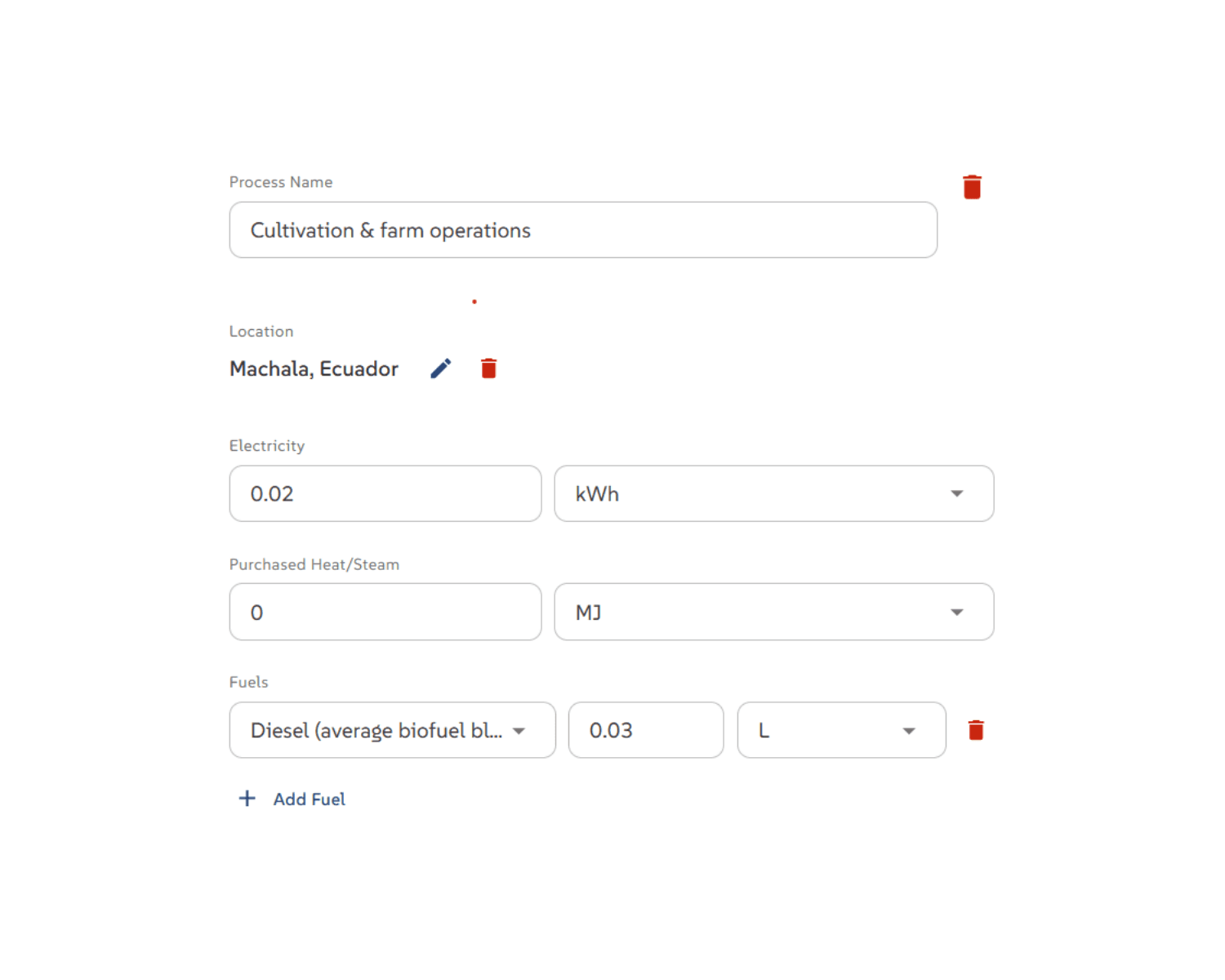
Task: Click the Fuels section label
Action: (249, 682)
